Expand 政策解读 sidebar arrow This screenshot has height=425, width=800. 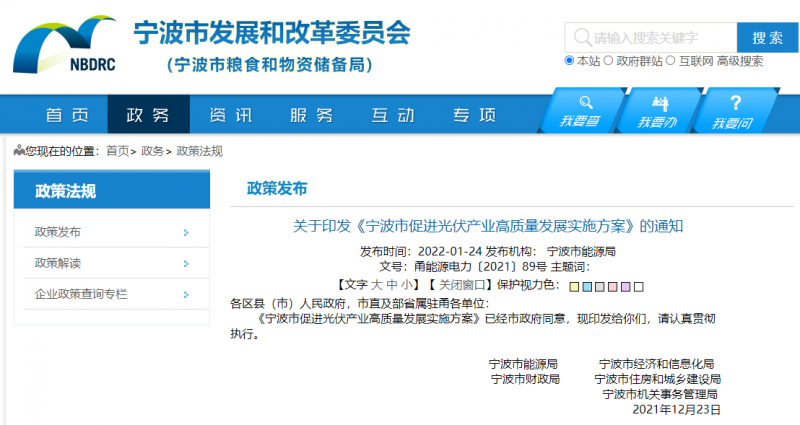pyautogui.click(x=186, y=263)
